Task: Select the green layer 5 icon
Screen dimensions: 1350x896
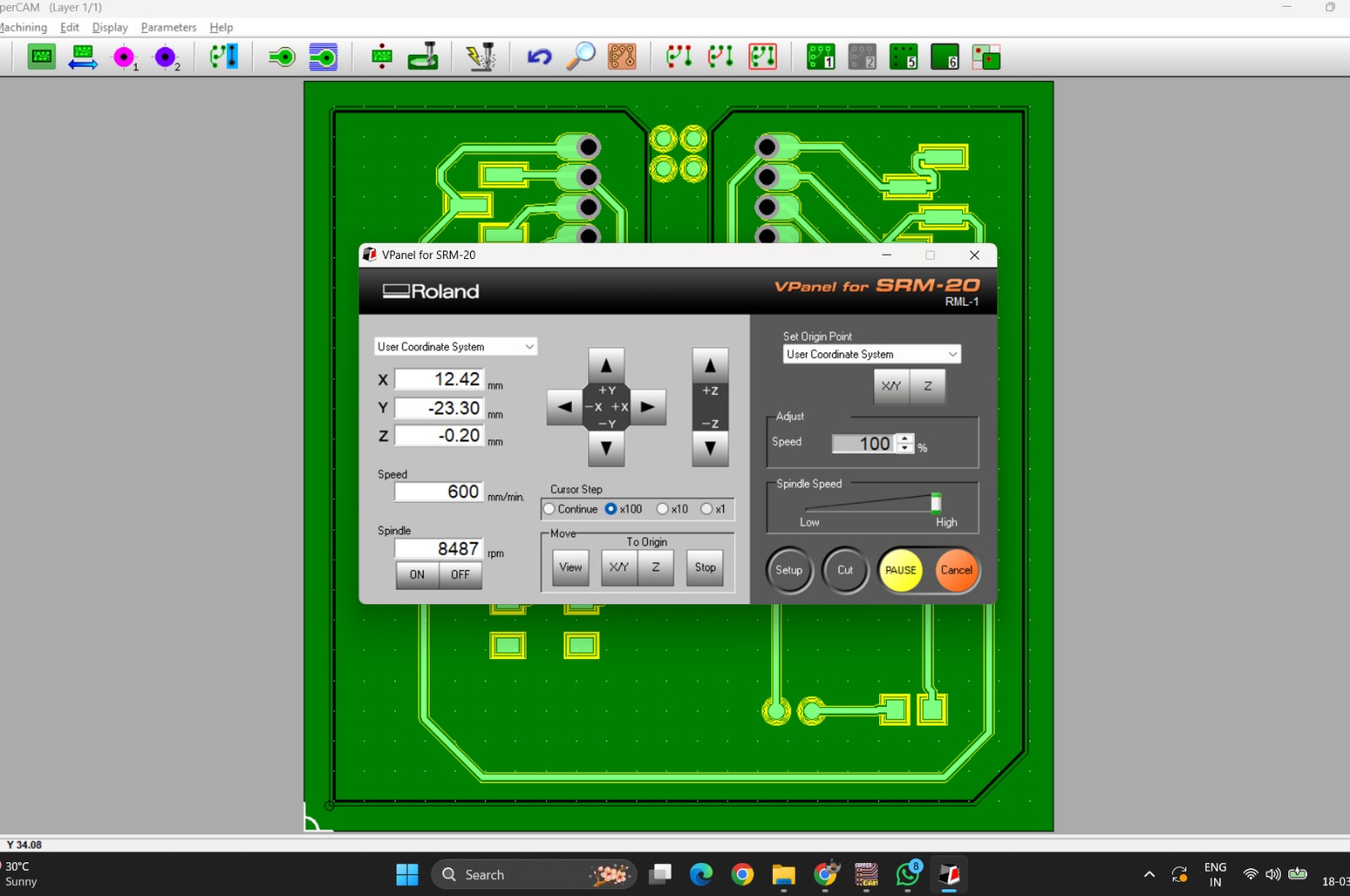Action: click(904, 57)
